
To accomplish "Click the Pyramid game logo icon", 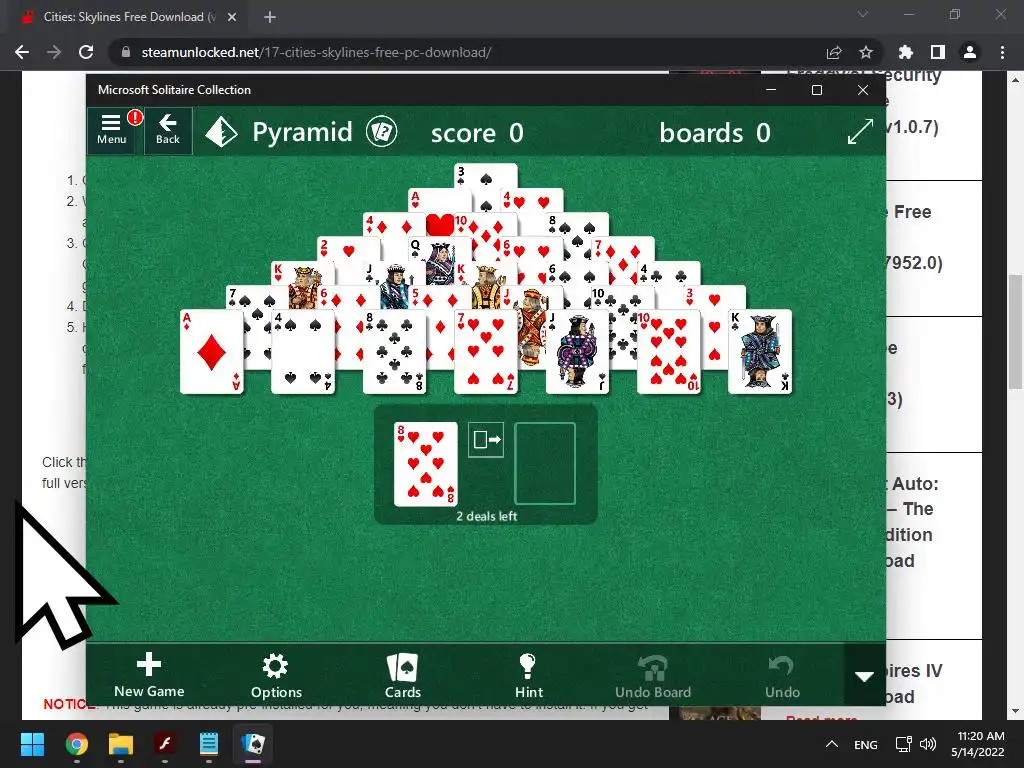I will point(222,132).
